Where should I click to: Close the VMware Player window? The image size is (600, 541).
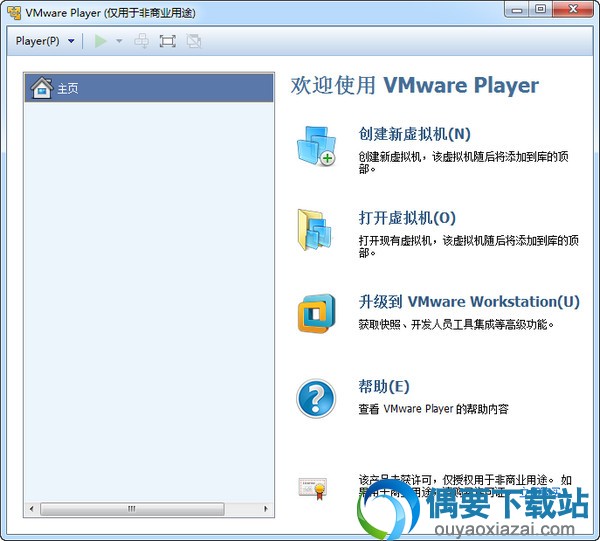pyautogui.click(x=572, y=10)
